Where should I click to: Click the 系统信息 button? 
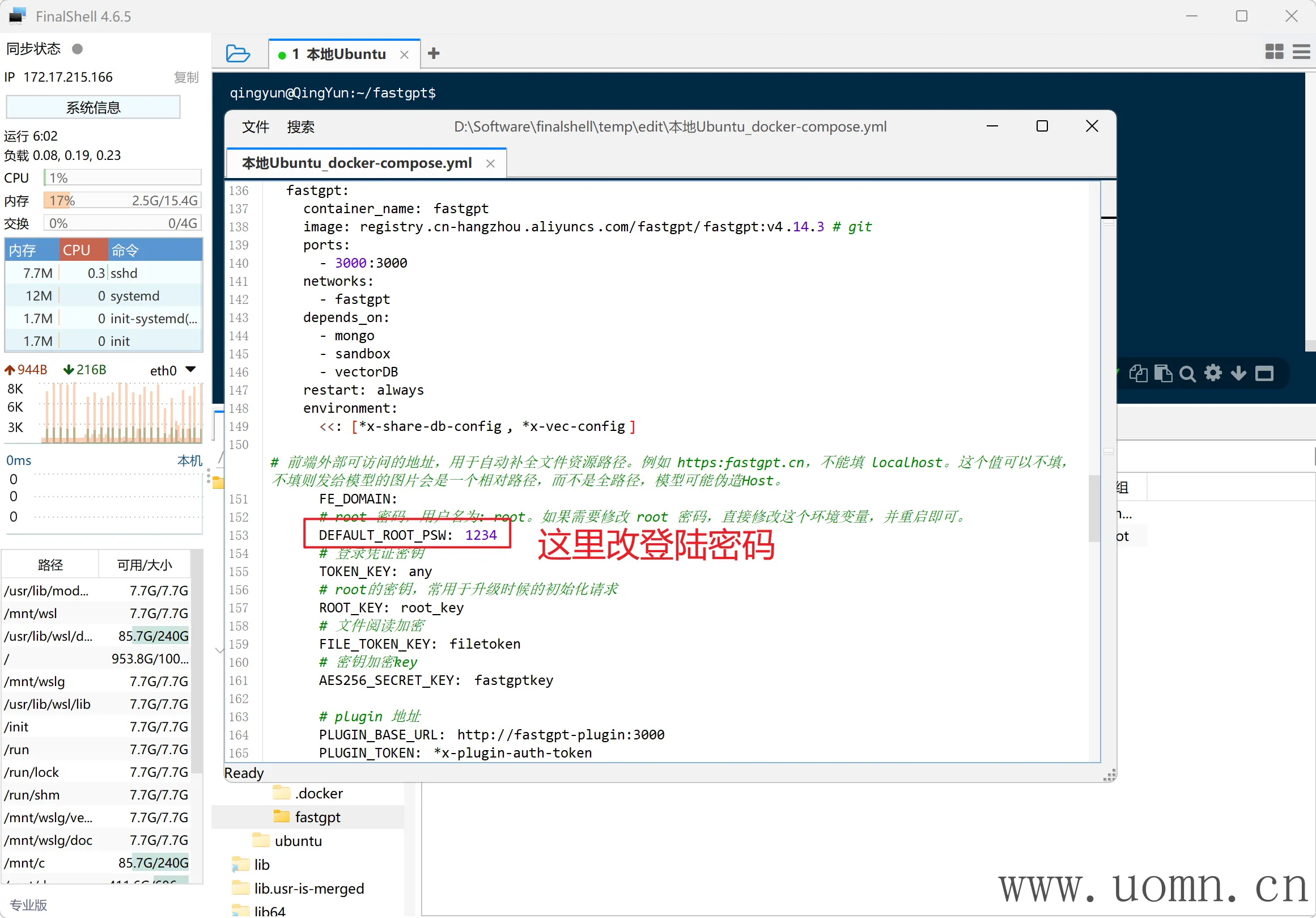pos(93,107)
